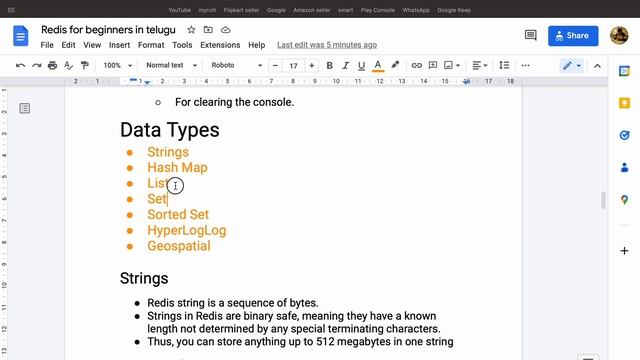Open the Insert menu

coord(119,45)
